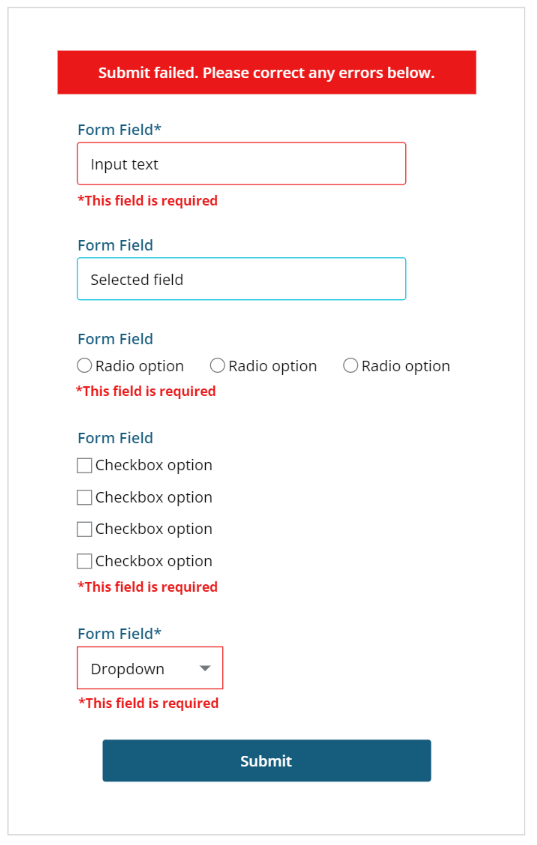This screenshot has width=537, height=845.
Task: Click Form Field label above Selected field
Action: point(115,245)
